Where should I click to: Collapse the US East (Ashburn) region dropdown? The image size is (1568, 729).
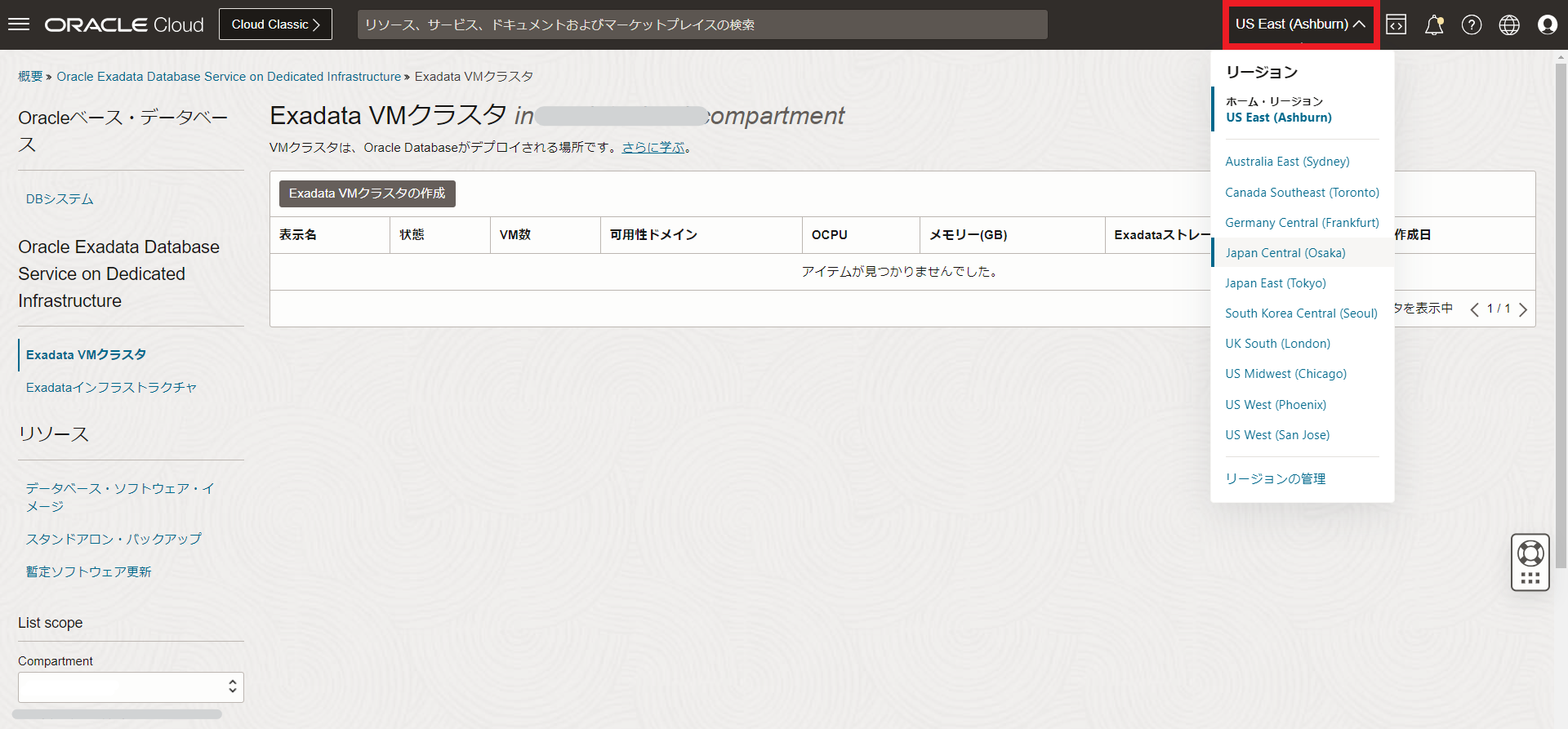(x=1300, y=24)
